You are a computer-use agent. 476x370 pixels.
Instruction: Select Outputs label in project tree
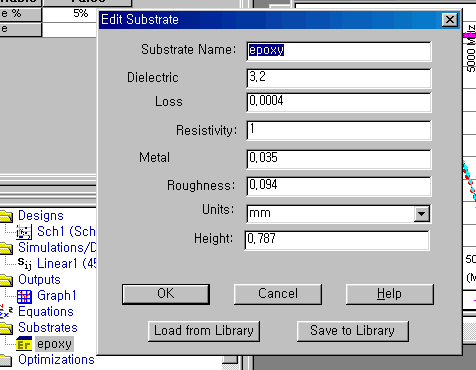click(x=39, y=280)
